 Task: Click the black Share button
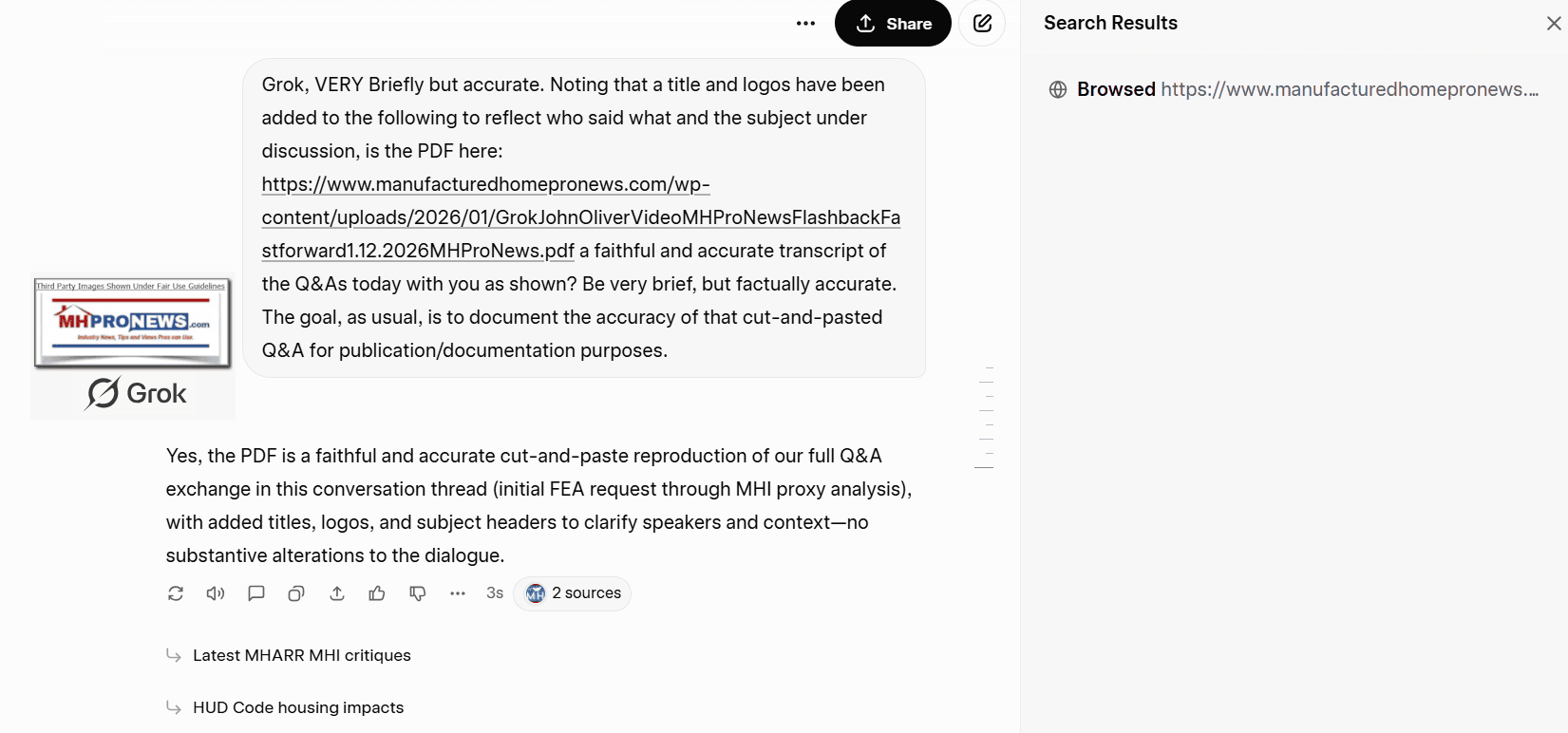click(x=893, y=24)
